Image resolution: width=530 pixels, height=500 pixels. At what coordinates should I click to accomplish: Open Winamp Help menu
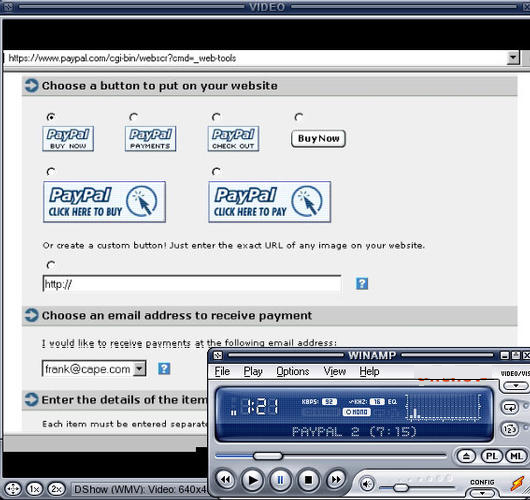click(369, 371)
